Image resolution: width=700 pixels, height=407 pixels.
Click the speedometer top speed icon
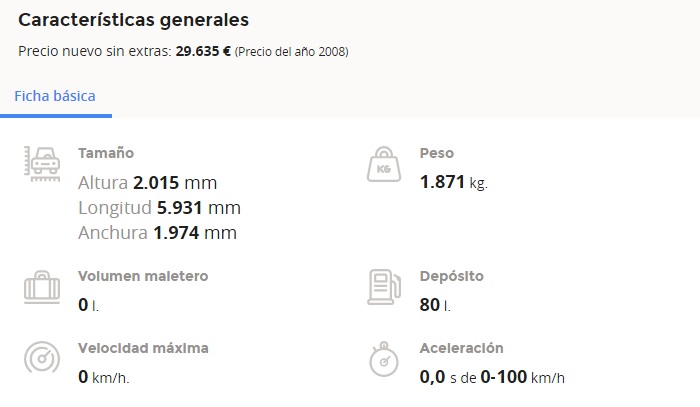pos(42,357)
